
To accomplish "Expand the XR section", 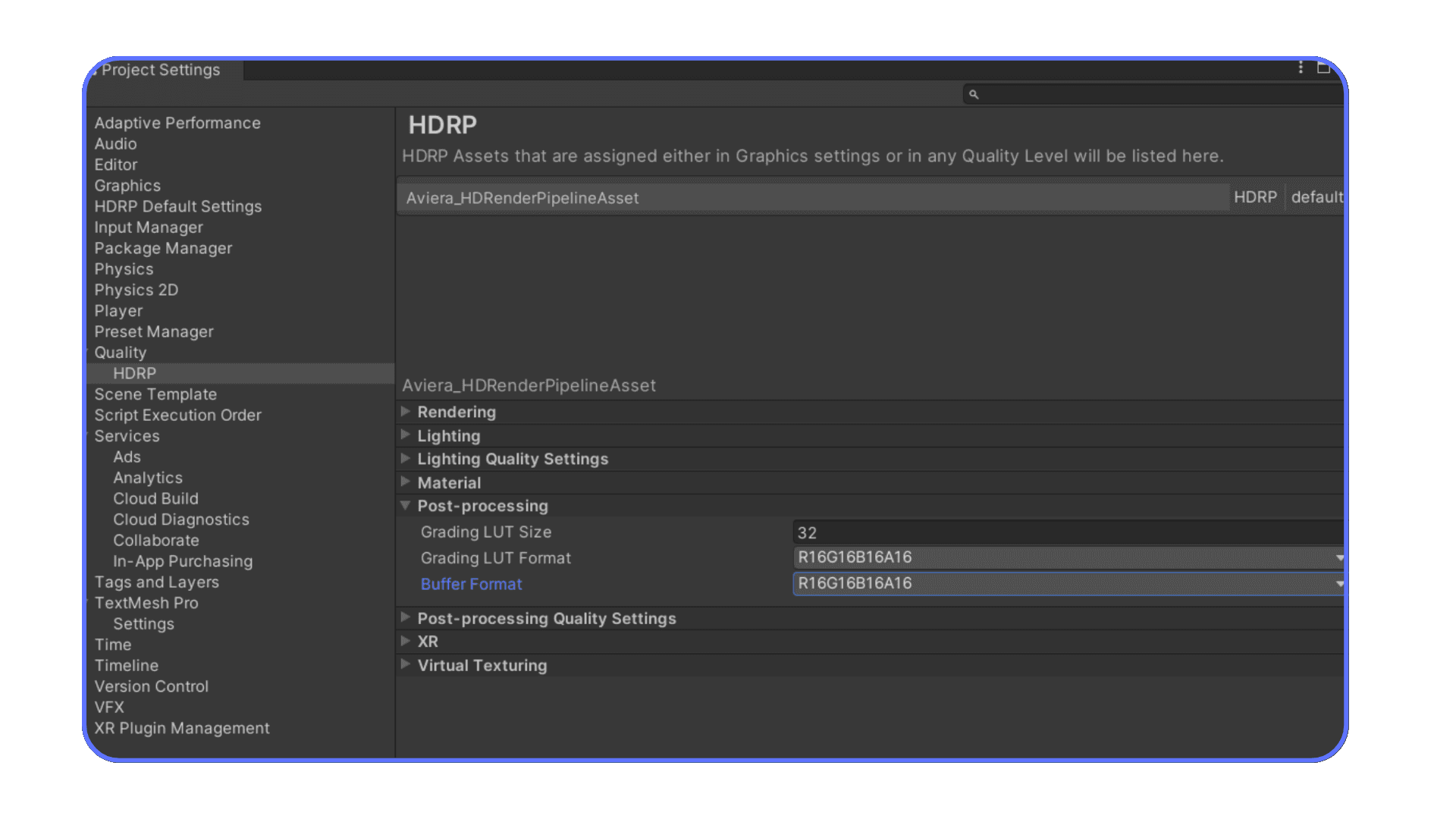I will [x=406, y=642].
